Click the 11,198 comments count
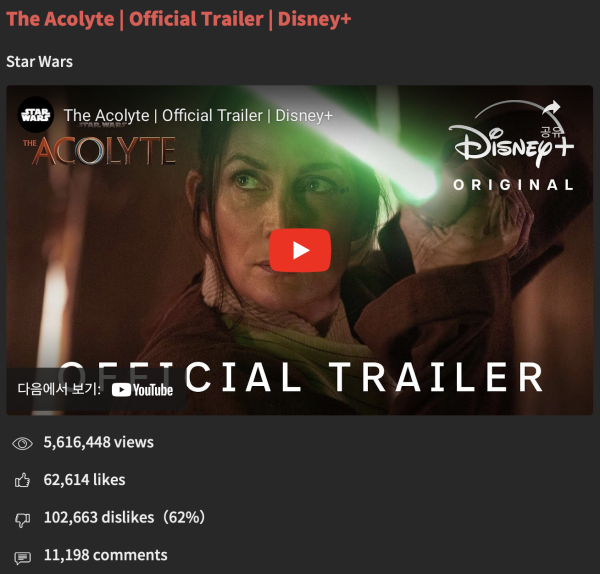 (x=105, y=555)
